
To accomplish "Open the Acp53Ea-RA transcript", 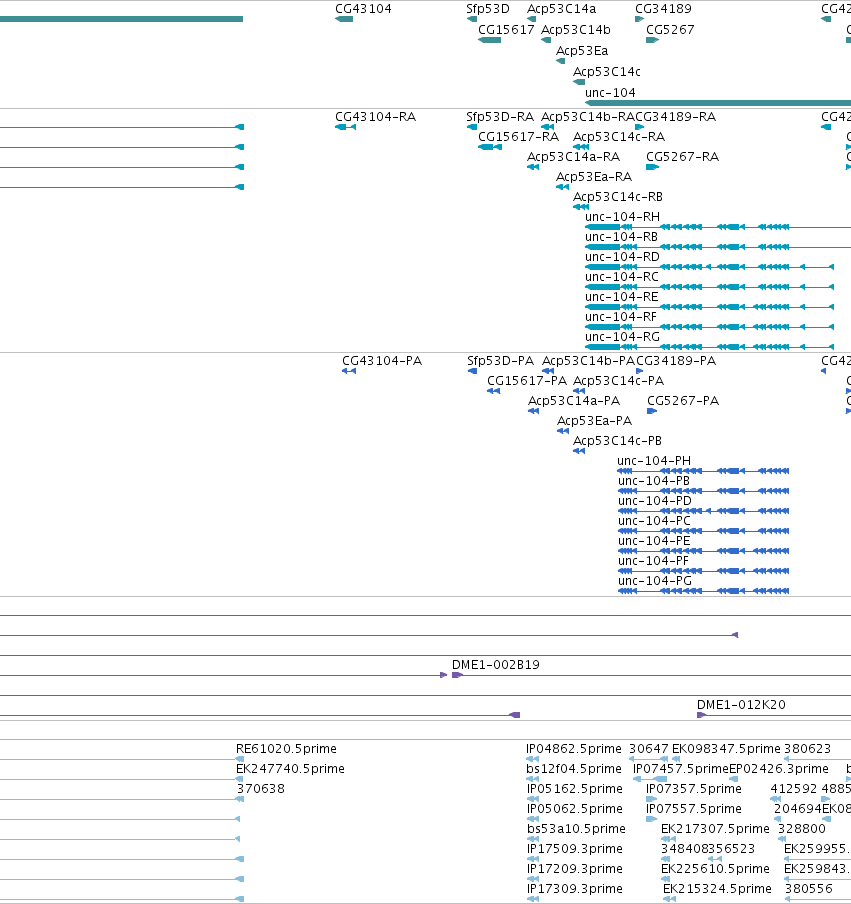I will pyautogui.click(x=562, y=187).
